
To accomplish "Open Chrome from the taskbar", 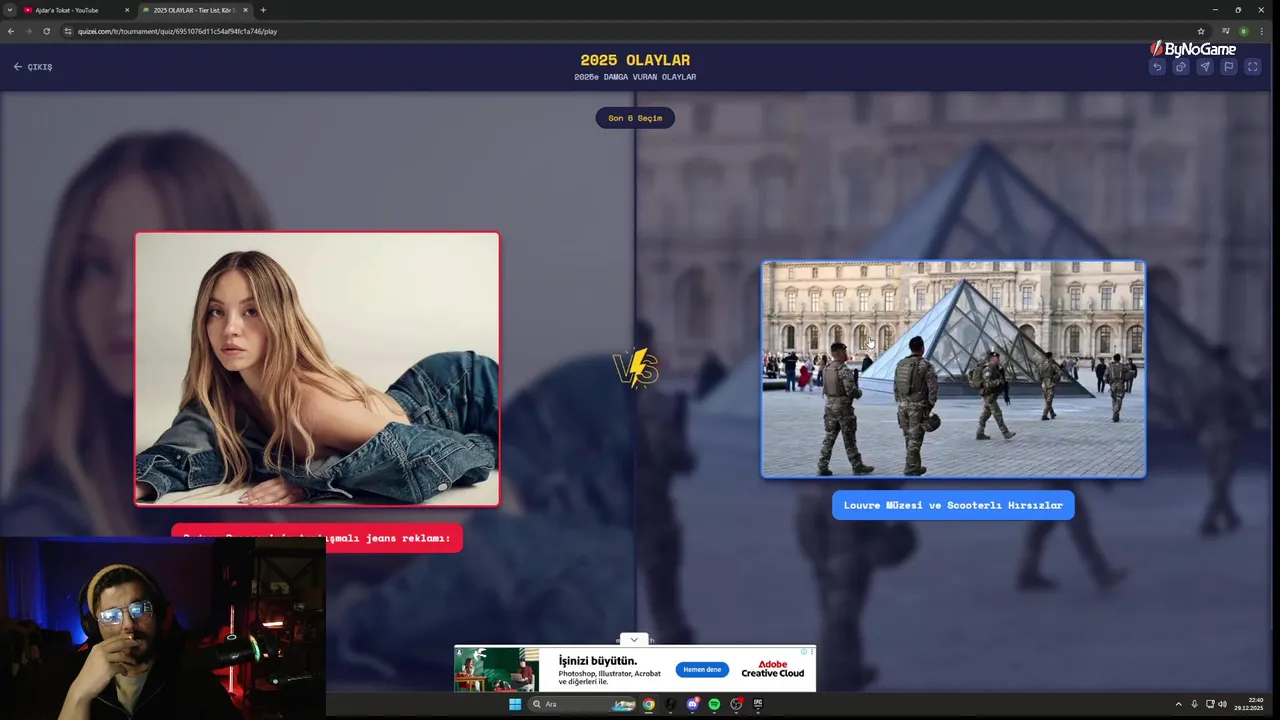I will click(x=648, y=704).
